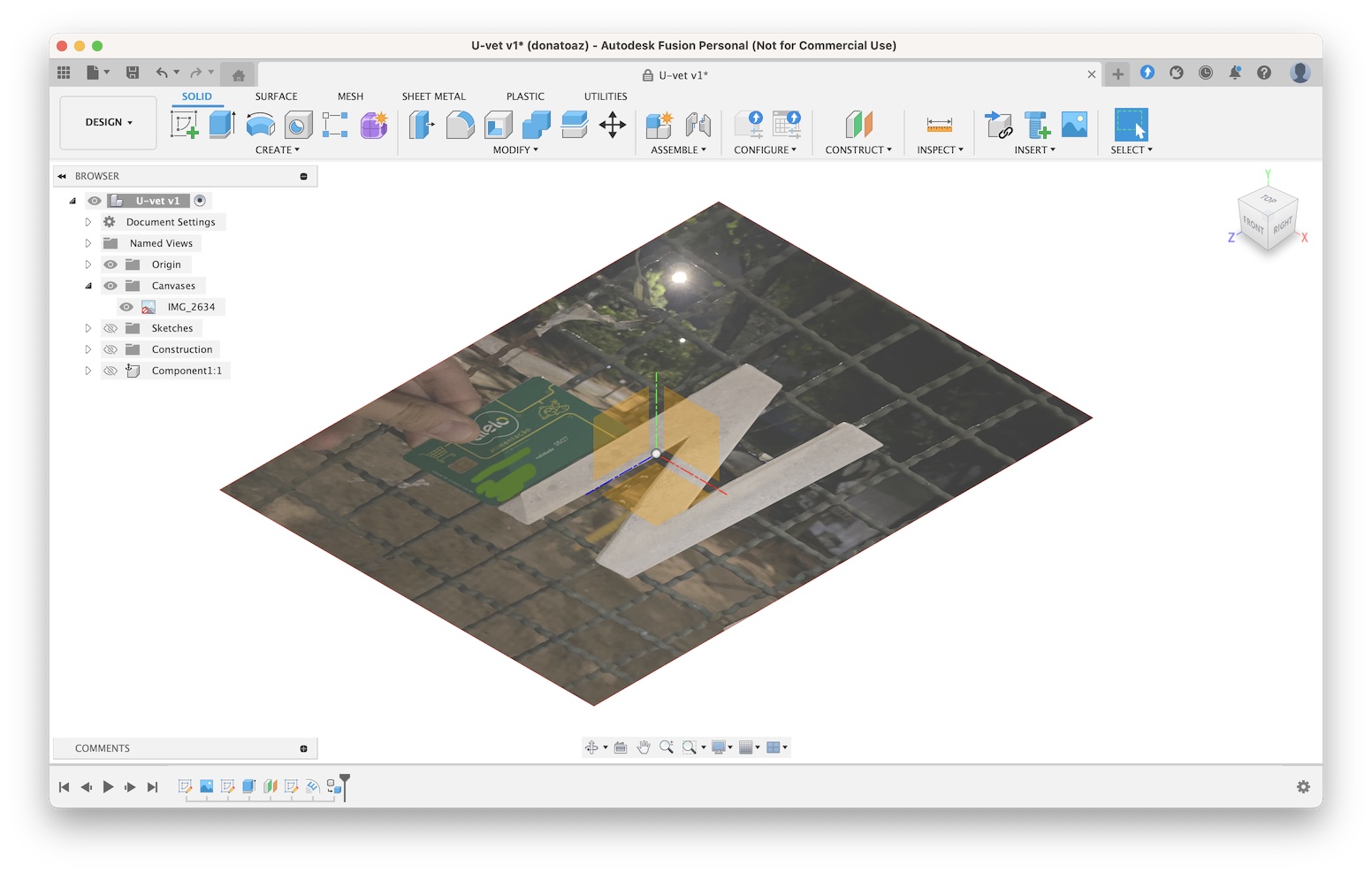Select the Pan hand tool
Viewport: 1372px width, 873px height.
pyautogui.click(x=644, y=747)
